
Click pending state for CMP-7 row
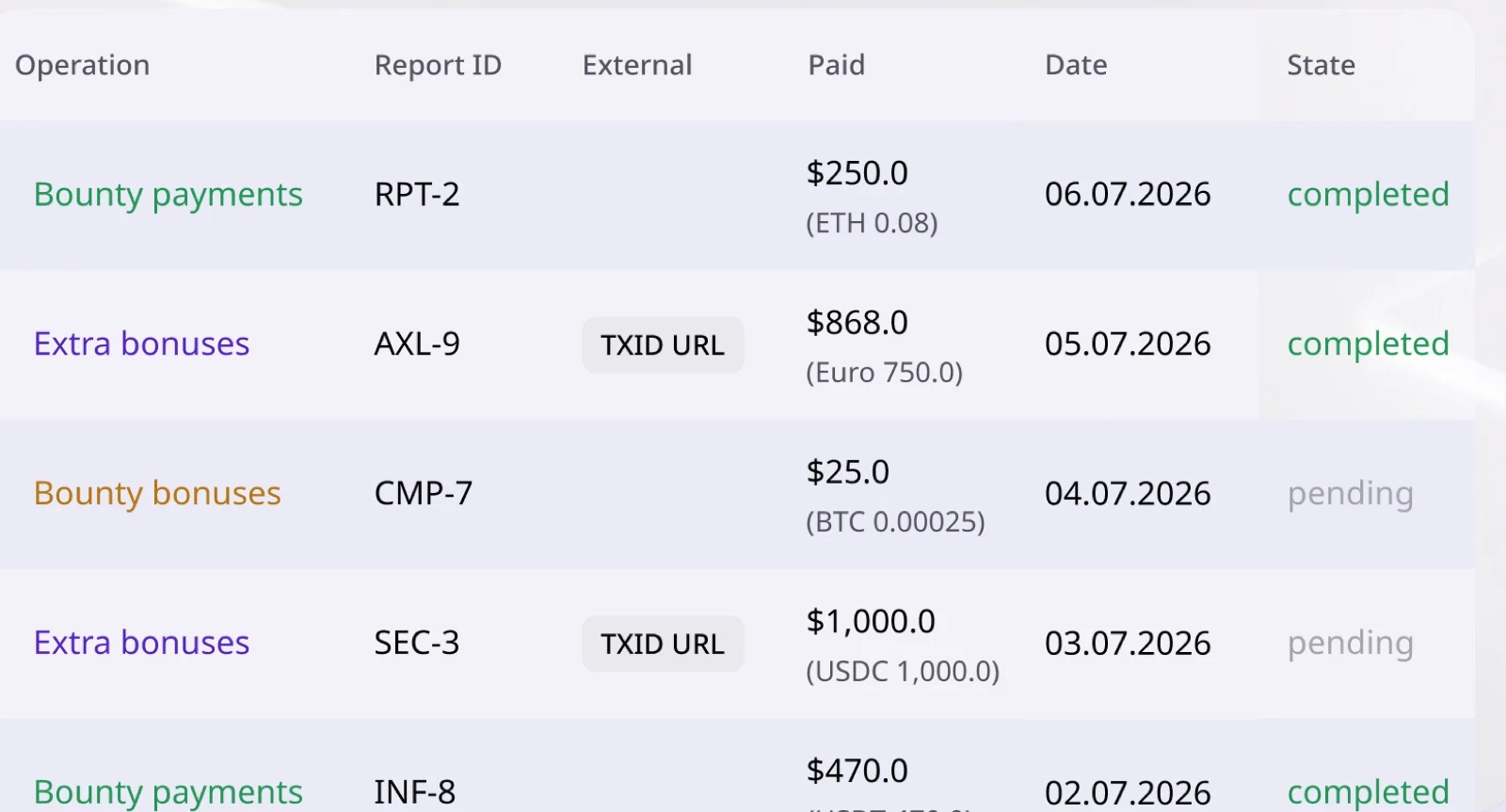point(1351,494)
